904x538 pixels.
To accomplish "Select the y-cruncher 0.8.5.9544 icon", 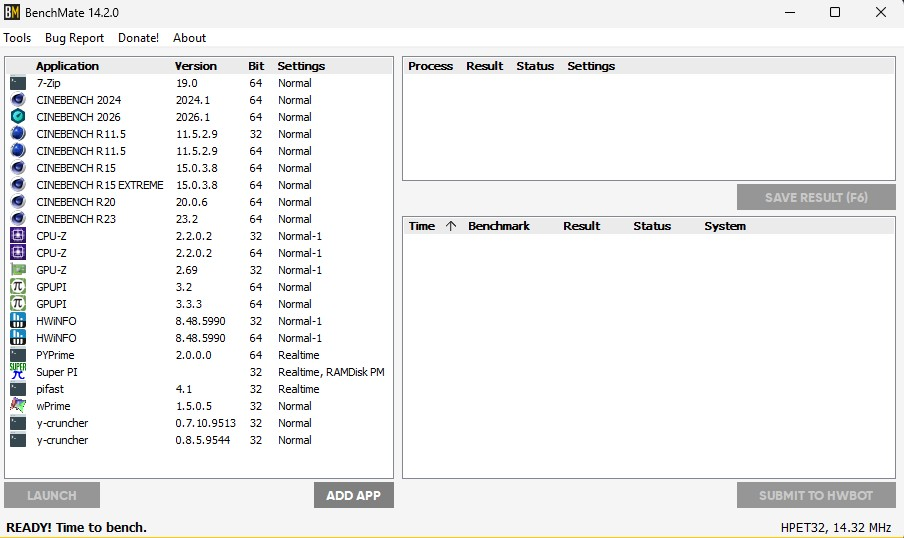I will [x=18, y=440].
